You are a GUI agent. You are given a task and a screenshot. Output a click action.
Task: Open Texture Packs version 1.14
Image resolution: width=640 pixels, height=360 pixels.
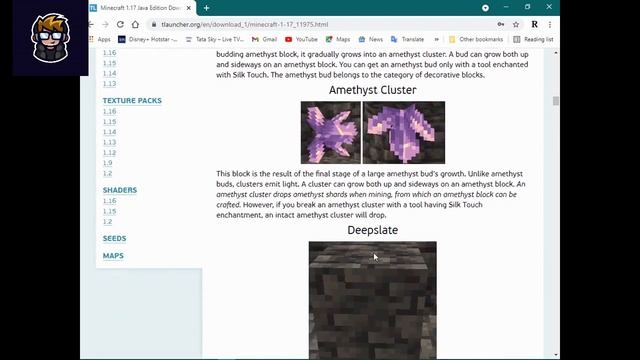109,132
